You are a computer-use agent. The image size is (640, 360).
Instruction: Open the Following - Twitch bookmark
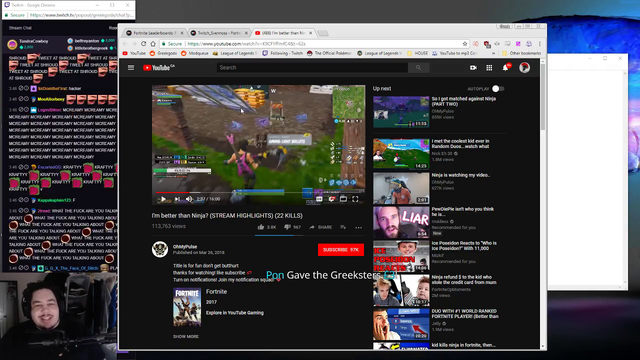283,53
